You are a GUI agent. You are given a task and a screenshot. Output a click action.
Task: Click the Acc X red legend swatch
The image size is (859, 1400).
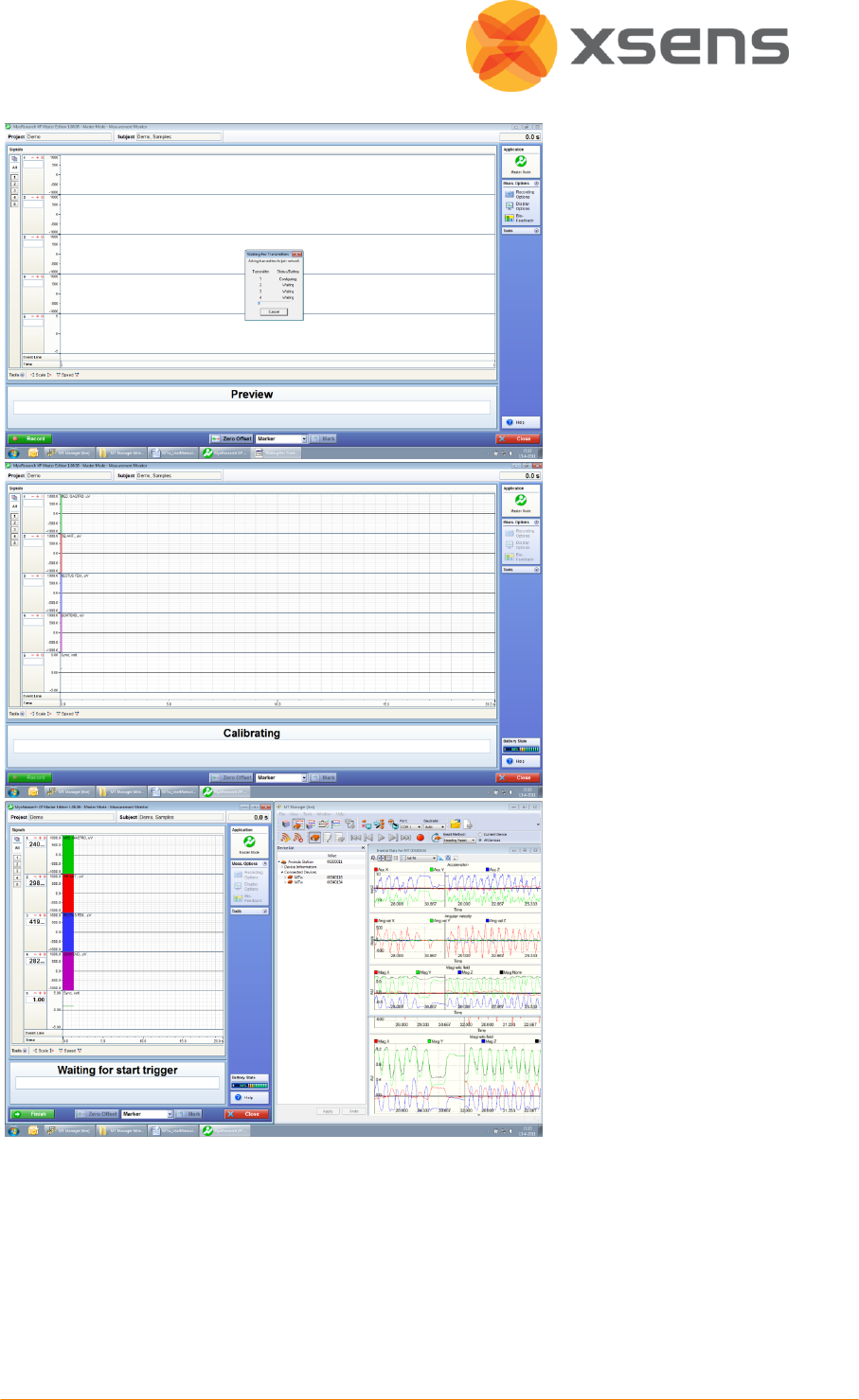click(x=378, y=869)
